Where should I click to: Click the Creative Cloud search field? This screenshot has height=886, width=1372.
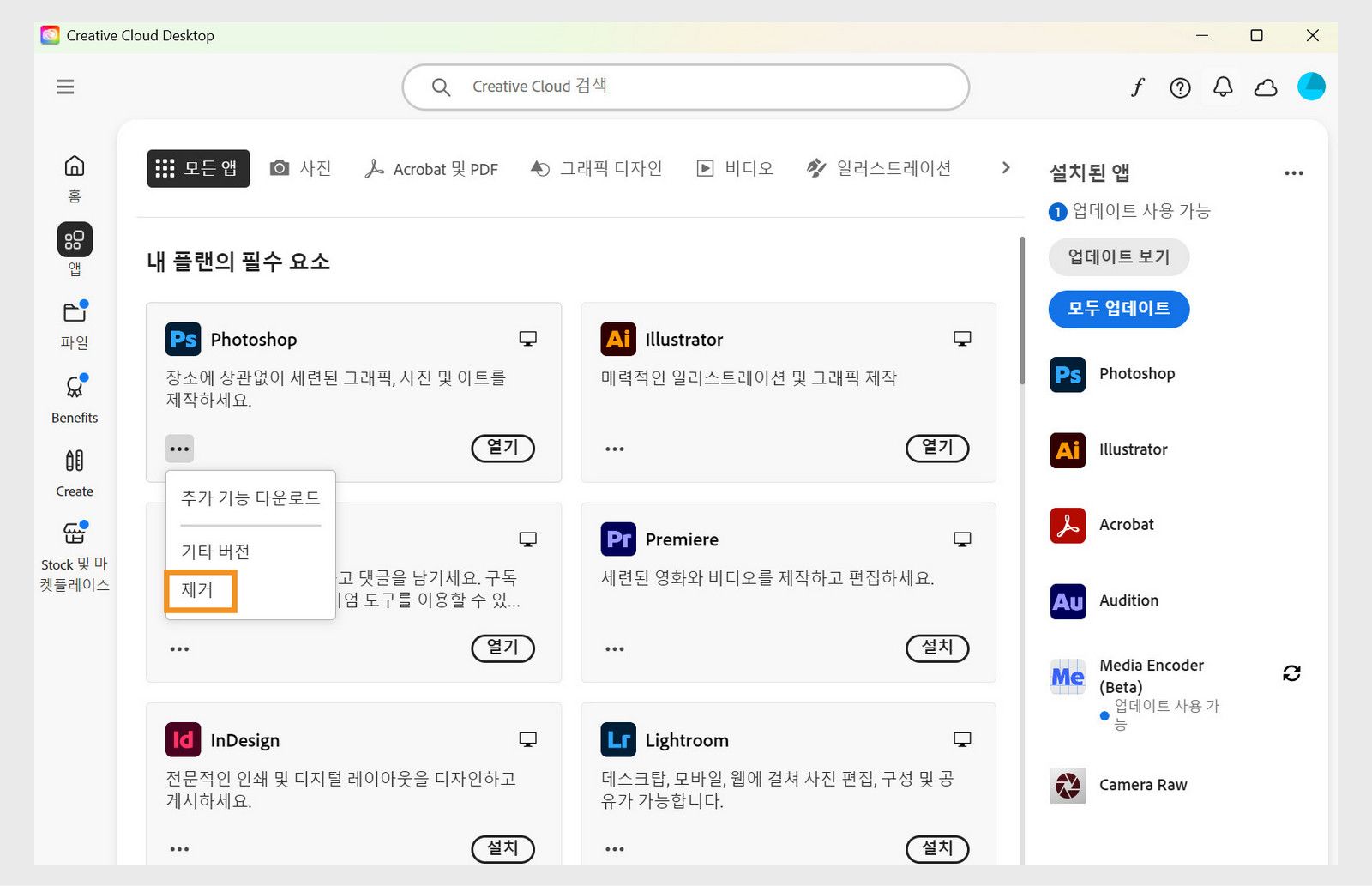pyautogui.click(x=686, y=87)
